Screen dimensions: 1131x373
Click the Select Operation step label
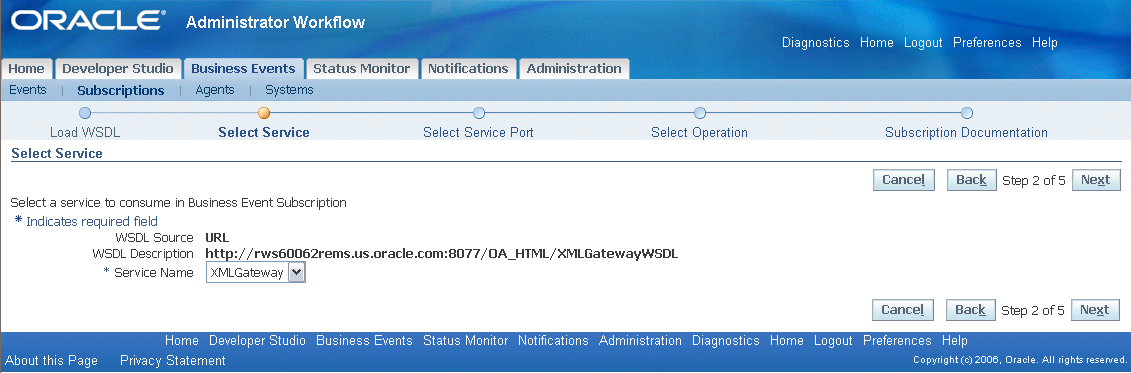pos(699,133)
